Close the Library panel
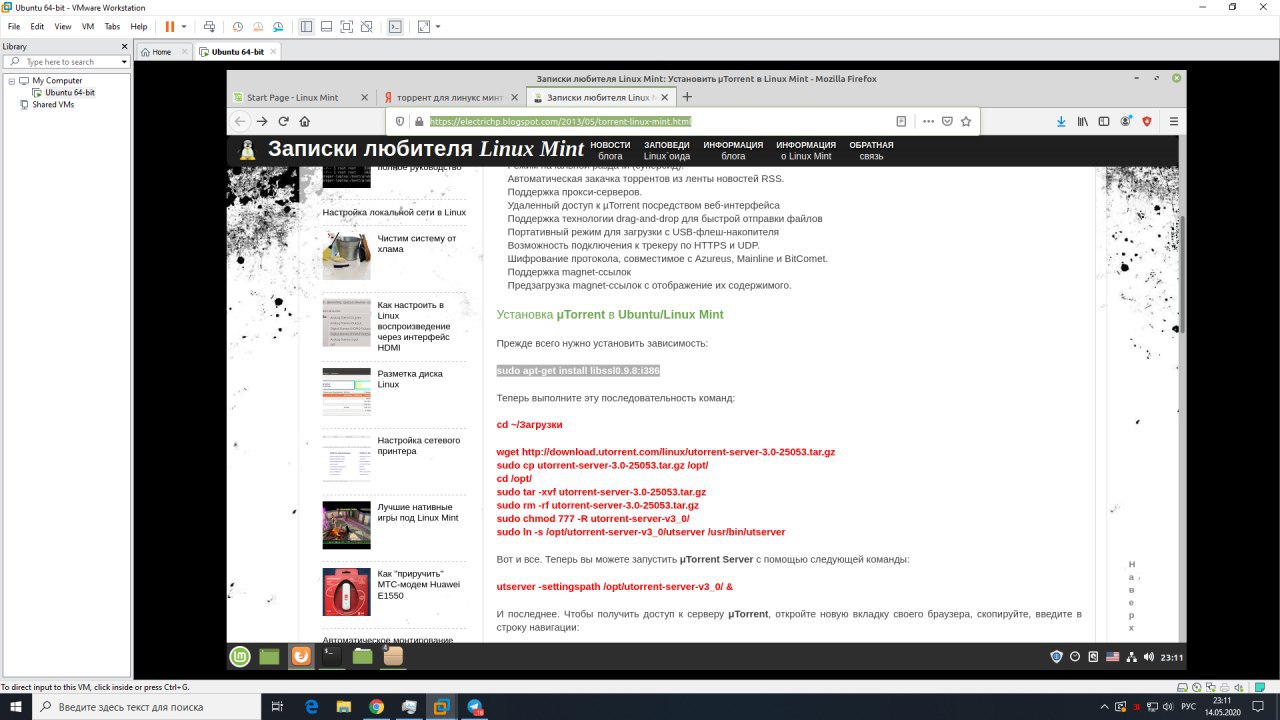 click(125, 46)
